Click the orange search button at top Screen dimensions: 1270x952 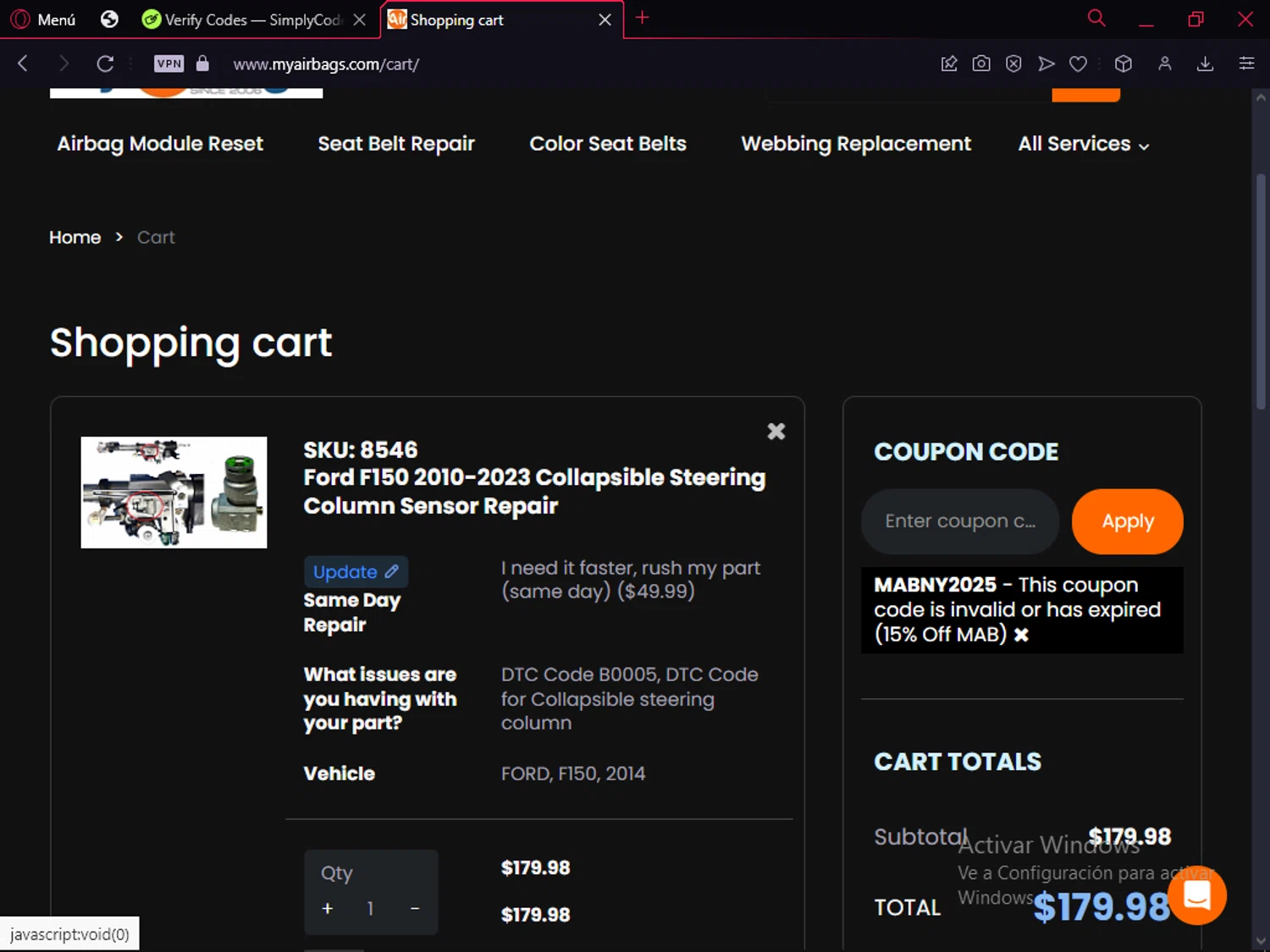point(1086,95)
